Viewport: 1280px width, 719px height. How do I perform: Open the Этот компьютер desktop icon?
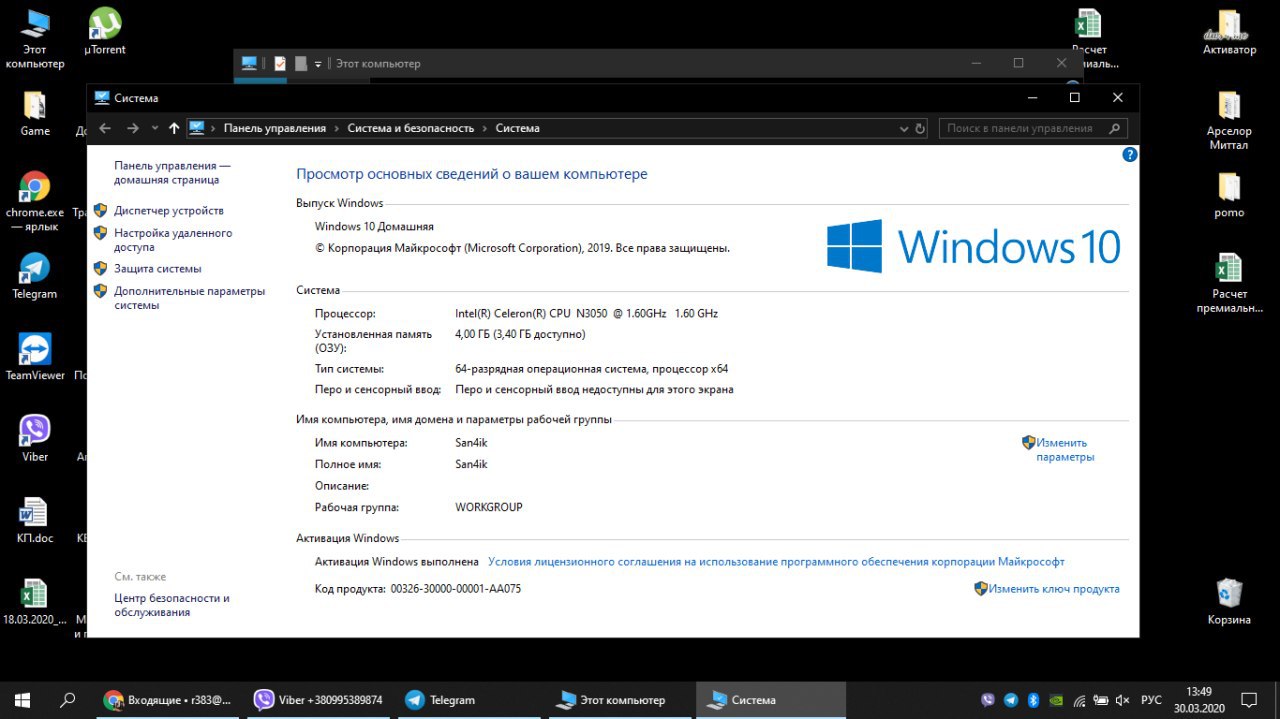[35, 38]
